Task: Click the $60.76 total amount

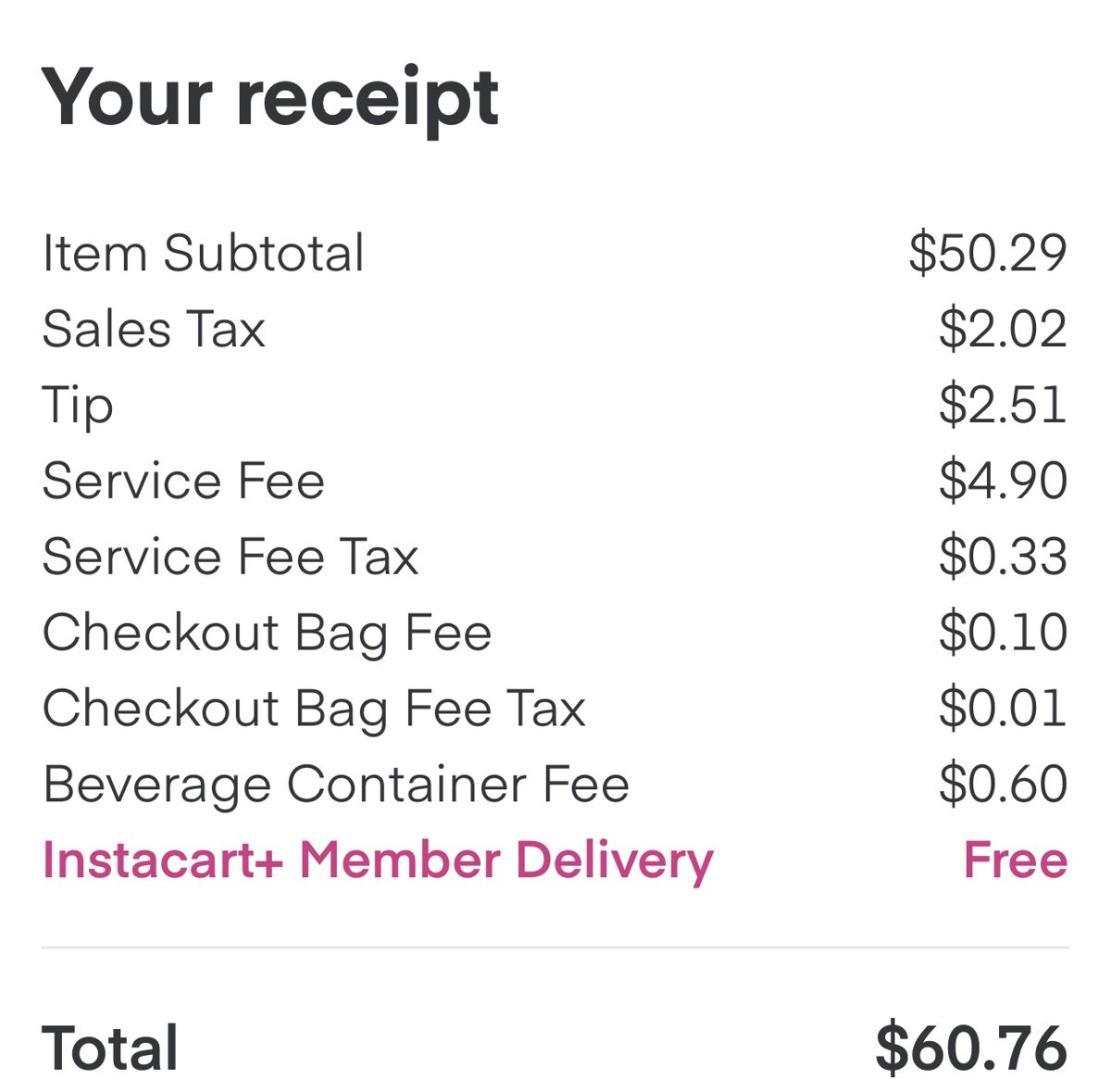Action: (971, 1048)
